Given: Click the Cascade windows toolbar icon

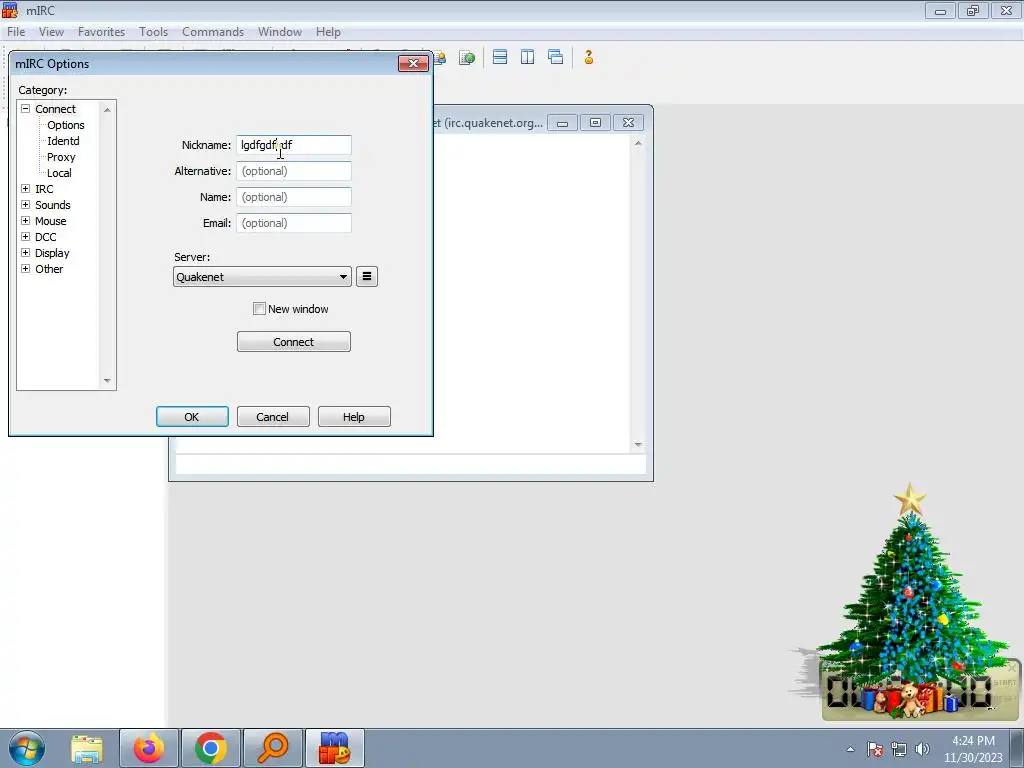Looking at the screenshot, I should pos(556,57).
